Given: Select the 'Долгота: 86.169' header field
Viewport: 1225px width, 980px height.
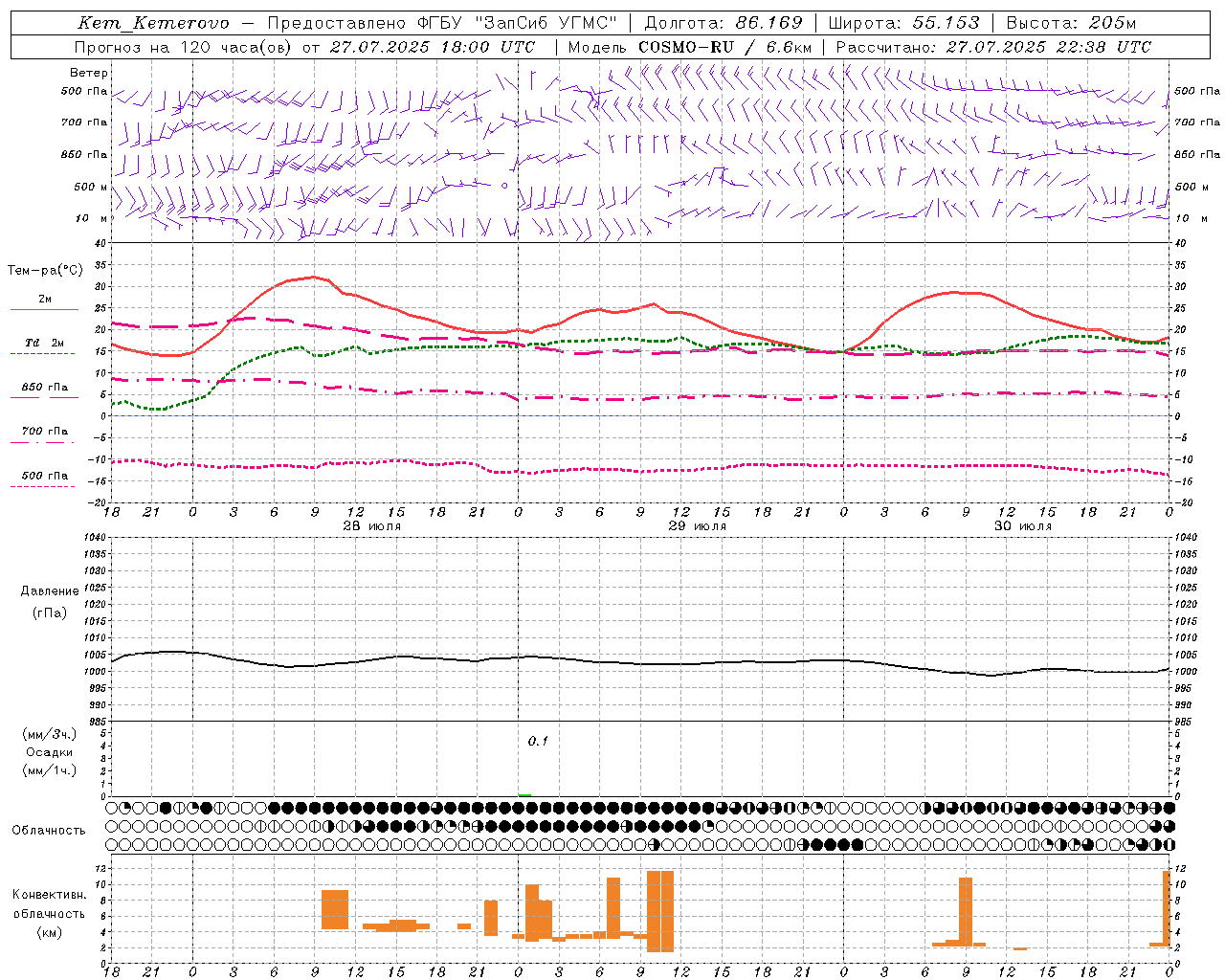Looking at the screenshot, I should click(724, 23).
